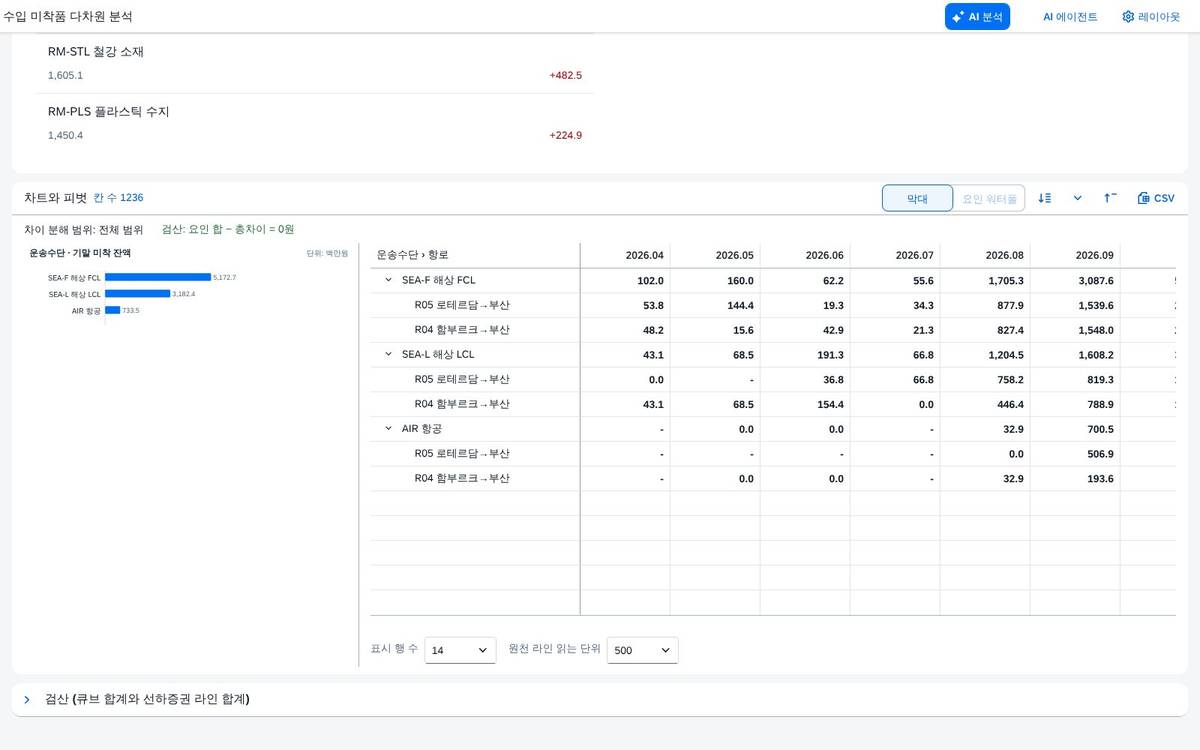1200x750 pixels.
Task: Open the 원천 라인 읽는 단위 dropdown
Action: 642,650
